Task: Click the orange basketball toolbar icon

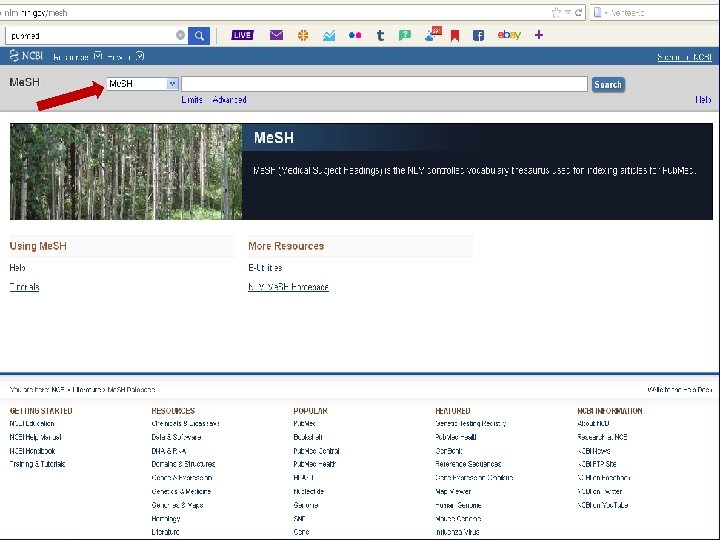Action: 303,35
